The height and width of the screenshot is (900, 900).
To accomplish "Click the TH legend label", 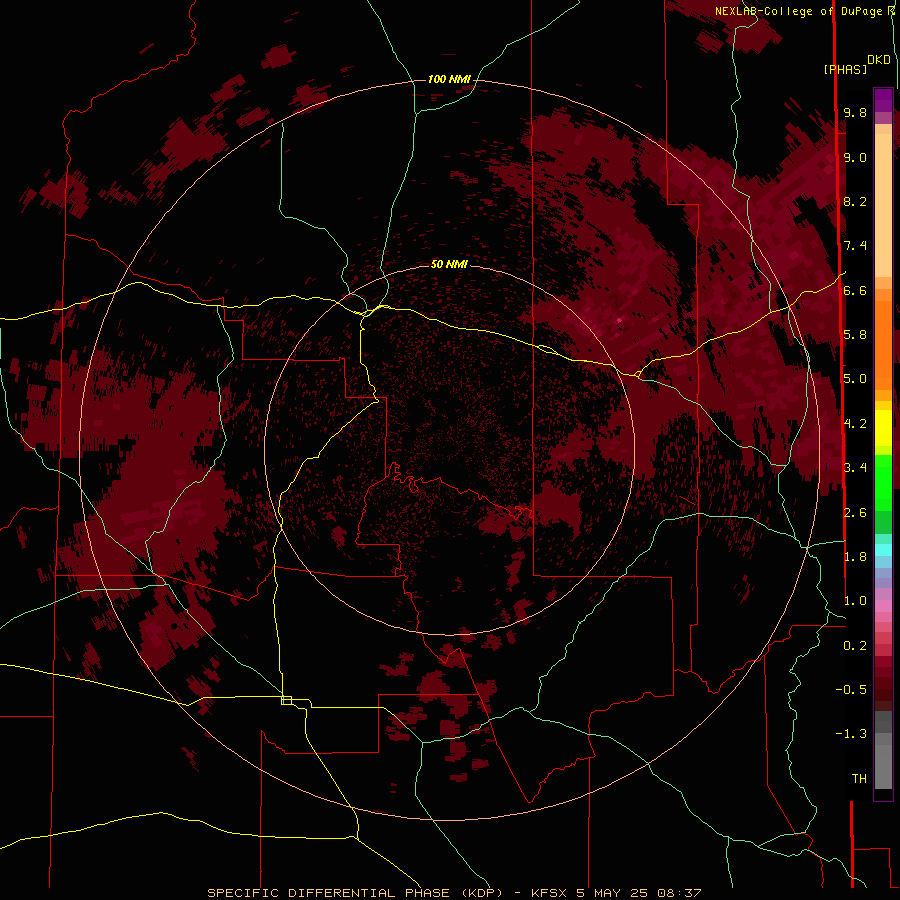I will 859,779.
